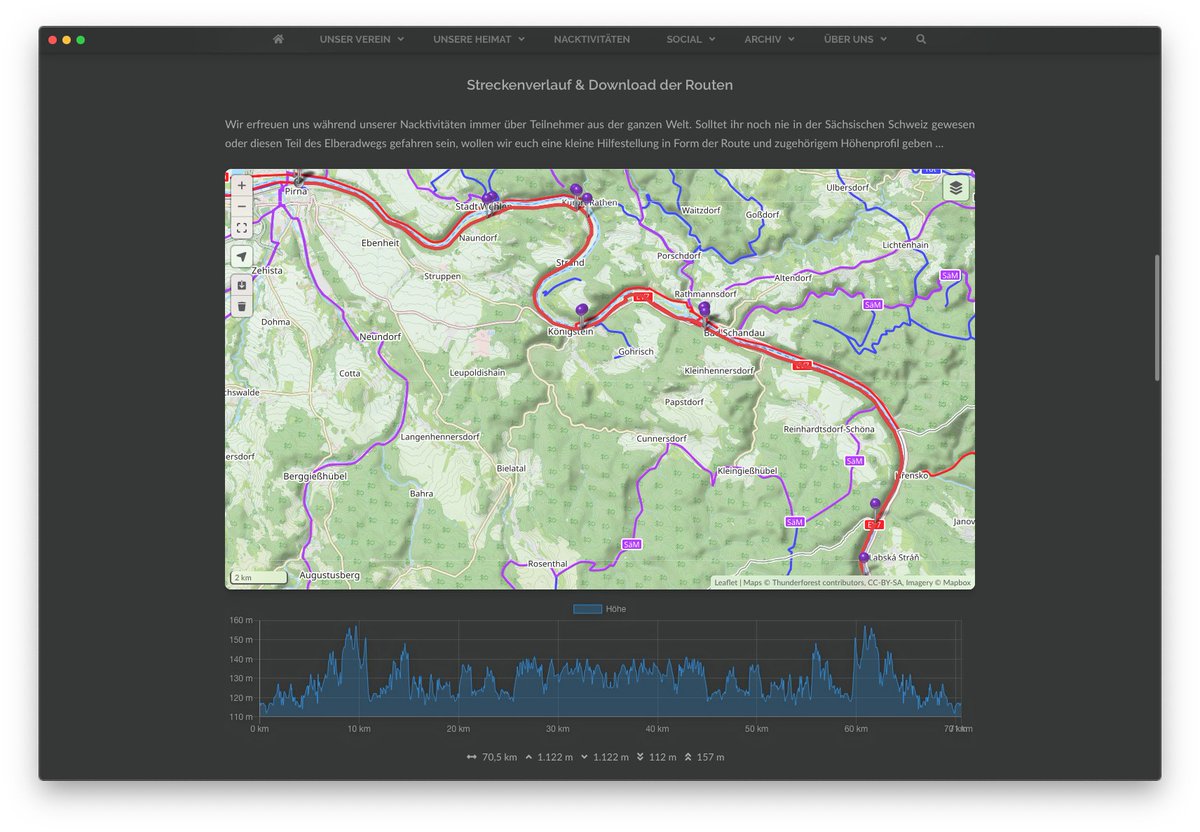Go to the home page icon
This screenshot has width=1200, height=832.
tap(278, 39)
